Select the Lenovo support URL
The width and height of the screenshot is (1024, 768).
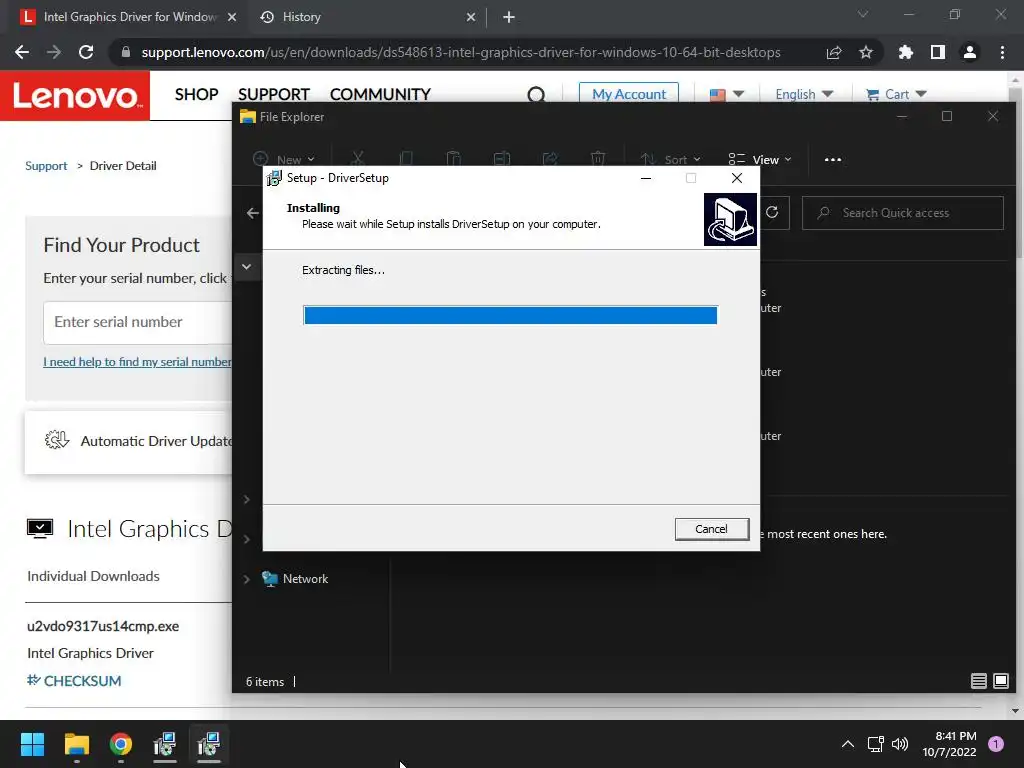(x=461, y=52)
